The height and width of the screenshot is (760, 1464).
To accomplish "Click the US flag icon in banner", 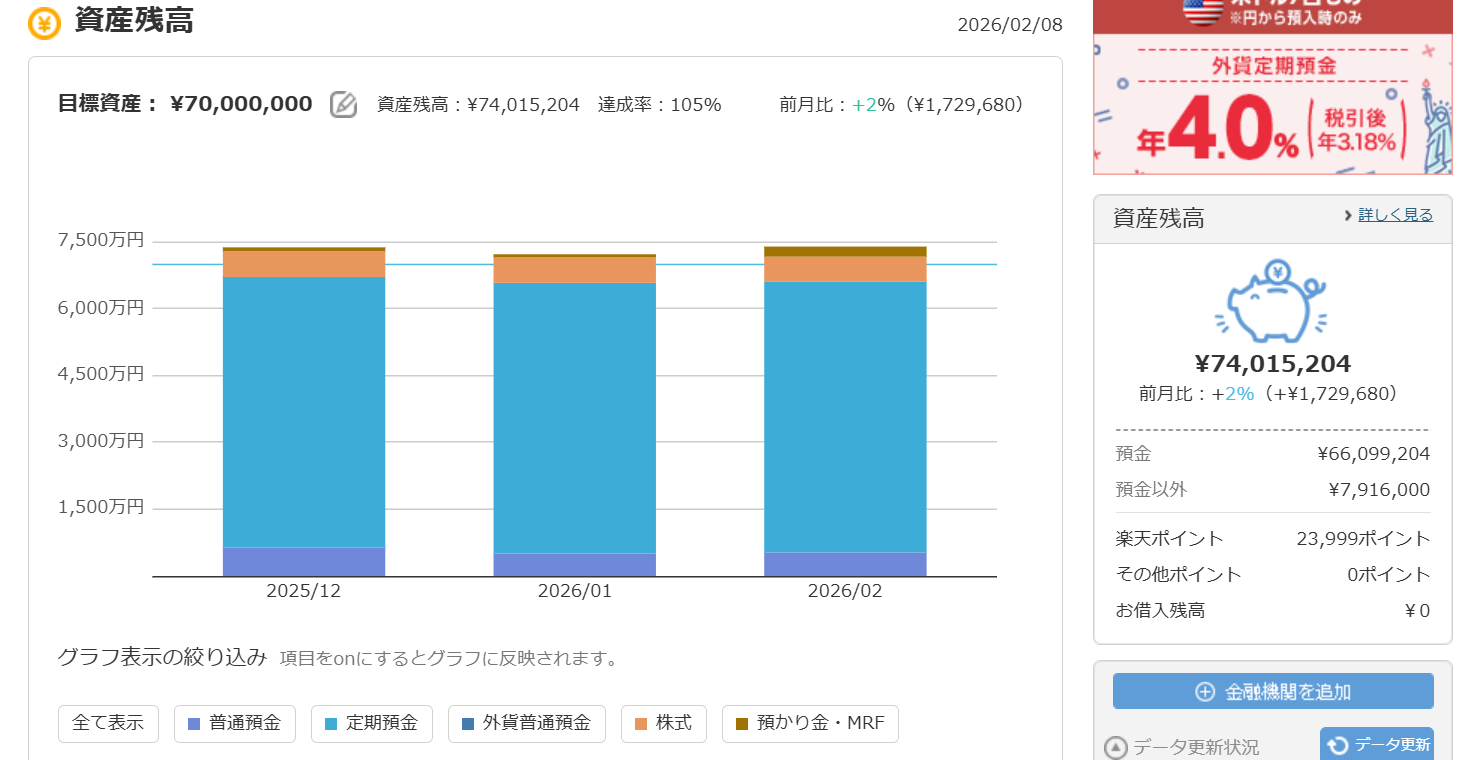I will [1203, 10].
